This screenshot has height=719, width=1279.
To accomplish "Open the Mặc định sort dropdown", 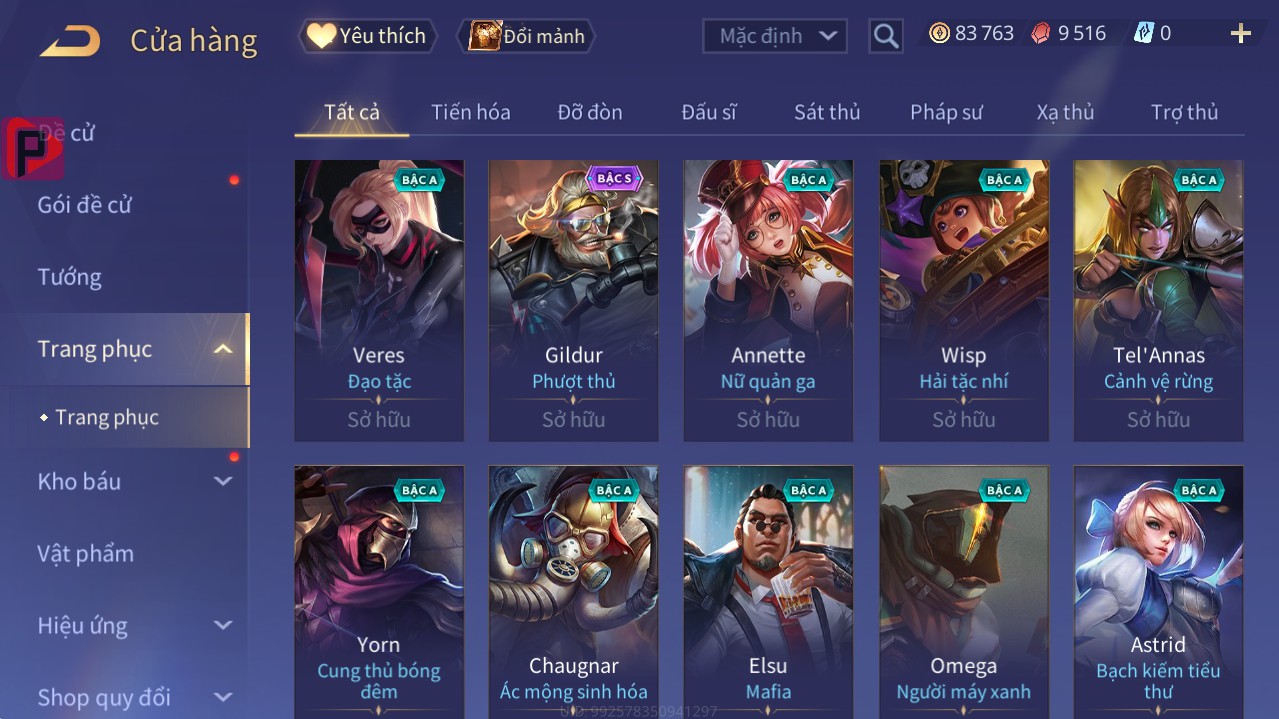I will click(775, 36).
